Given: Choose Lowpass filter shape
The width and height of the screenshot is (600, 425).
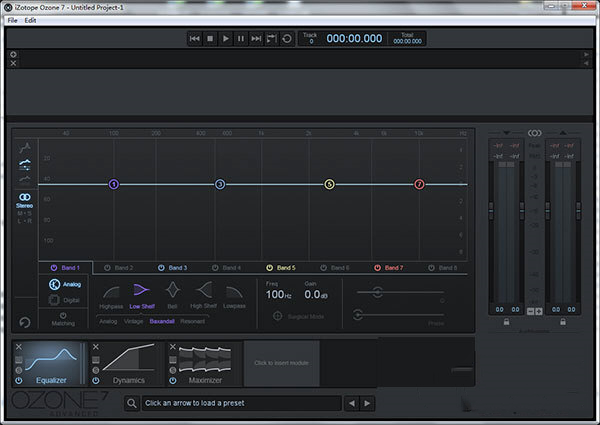Looking at the screenshot, I should point(234,297).
